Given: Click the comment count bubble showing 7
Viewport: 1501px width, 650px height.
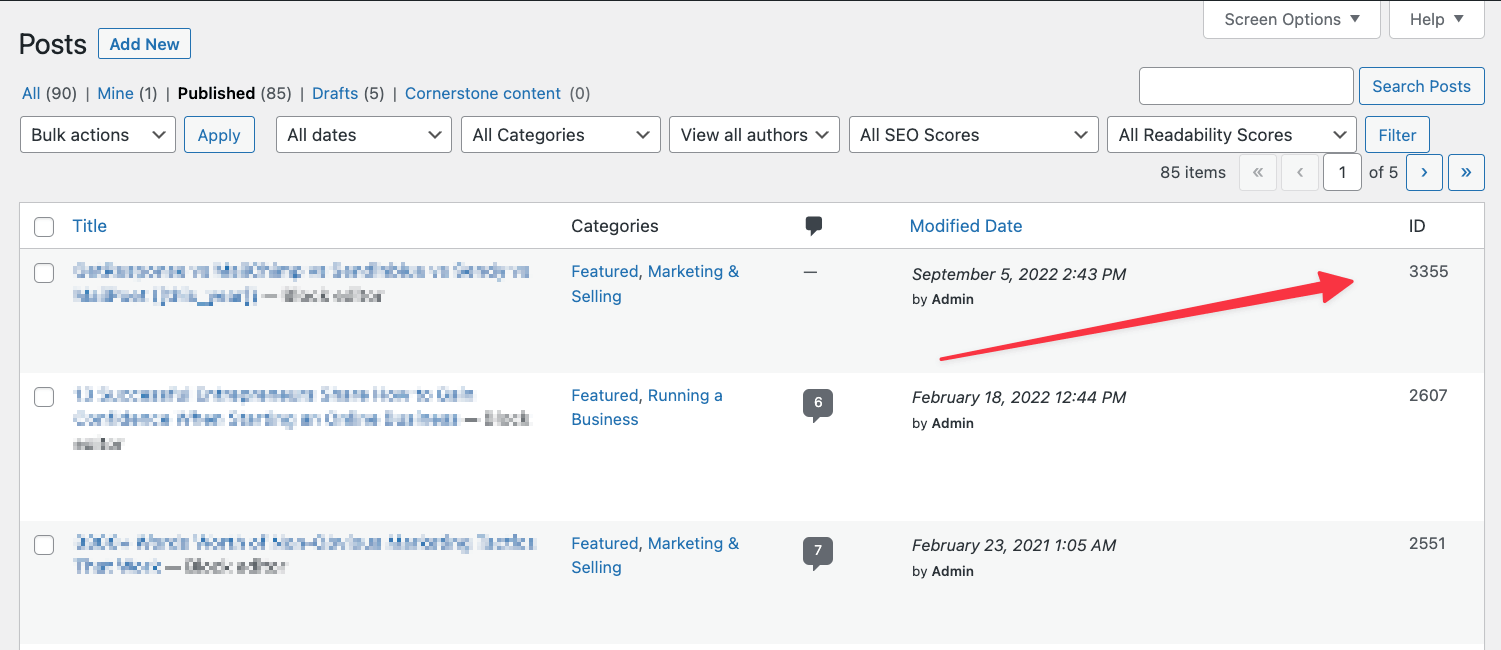Looking at the screenshot, I should coord(818,550).
